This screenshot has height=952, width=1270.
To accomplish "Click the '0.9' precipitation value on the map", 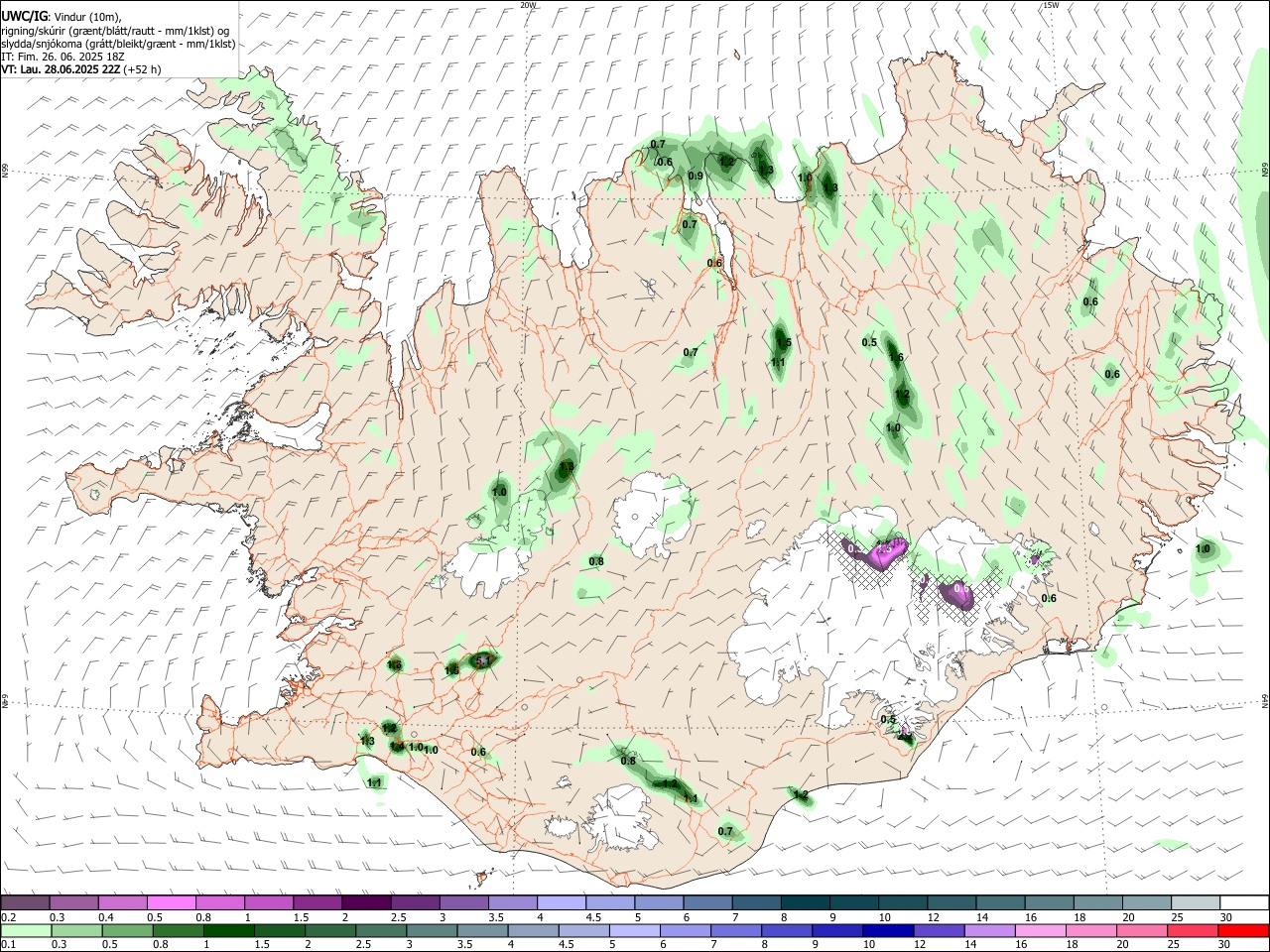I will pyautogui.click(x=696, y=177).
